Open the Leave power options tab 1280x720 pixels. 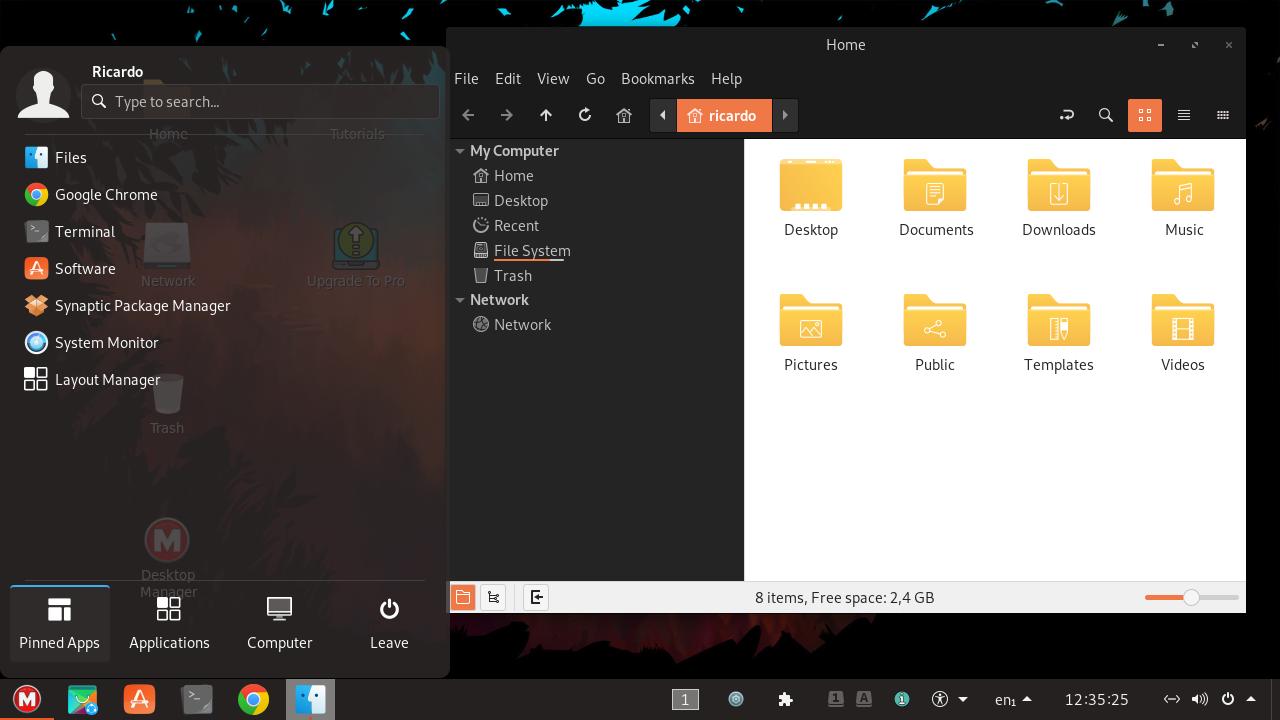tap(389, 623)
